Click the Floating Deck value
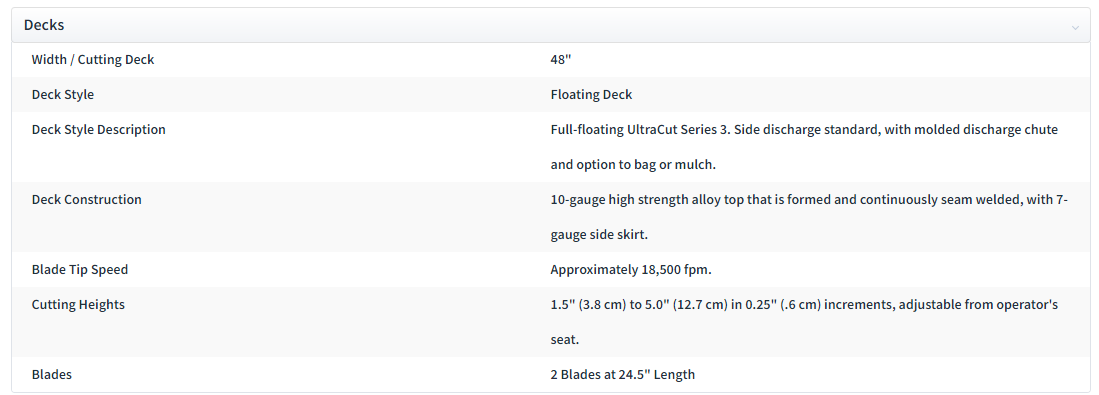Screen dimensions: 1099x395 click(592, 95)
